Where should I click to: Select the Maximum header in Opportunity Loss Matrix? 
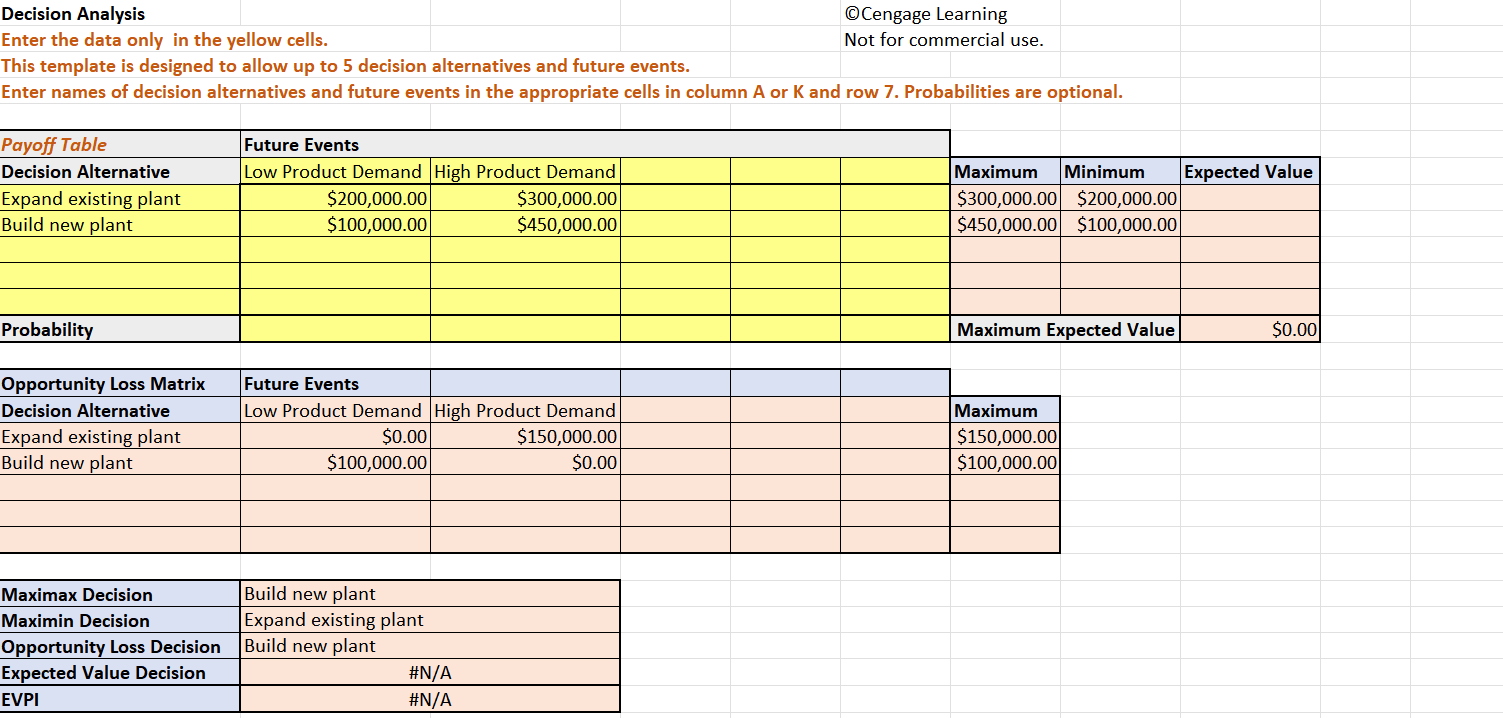(x=1004, y=410)
